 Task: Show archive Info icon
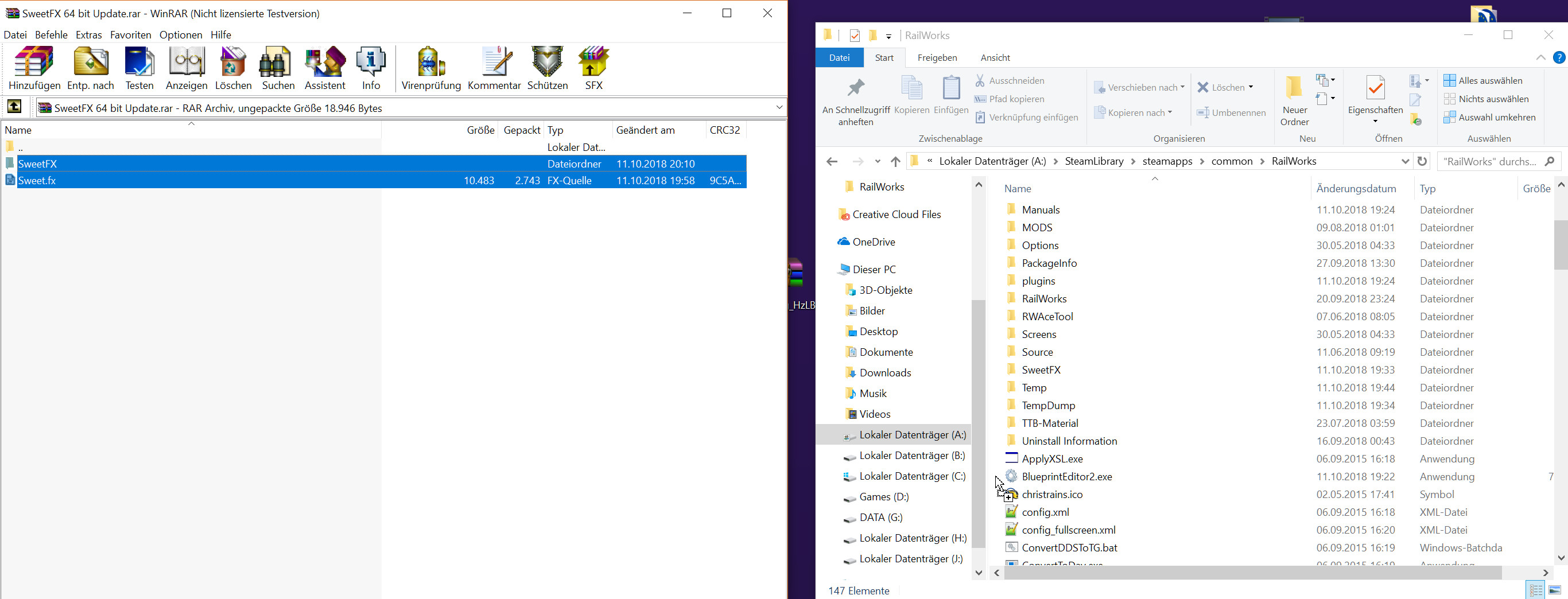click(371, 68)
